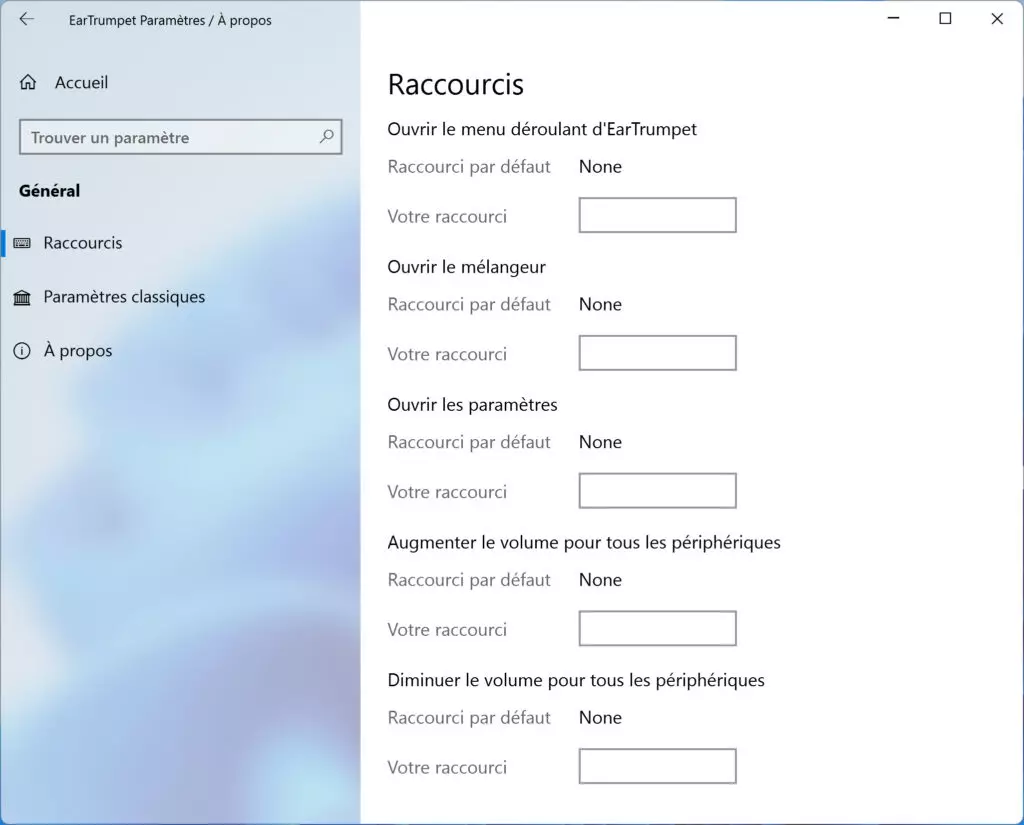Maximize the EarTrumpet settings window

click(x=945, y=18)
